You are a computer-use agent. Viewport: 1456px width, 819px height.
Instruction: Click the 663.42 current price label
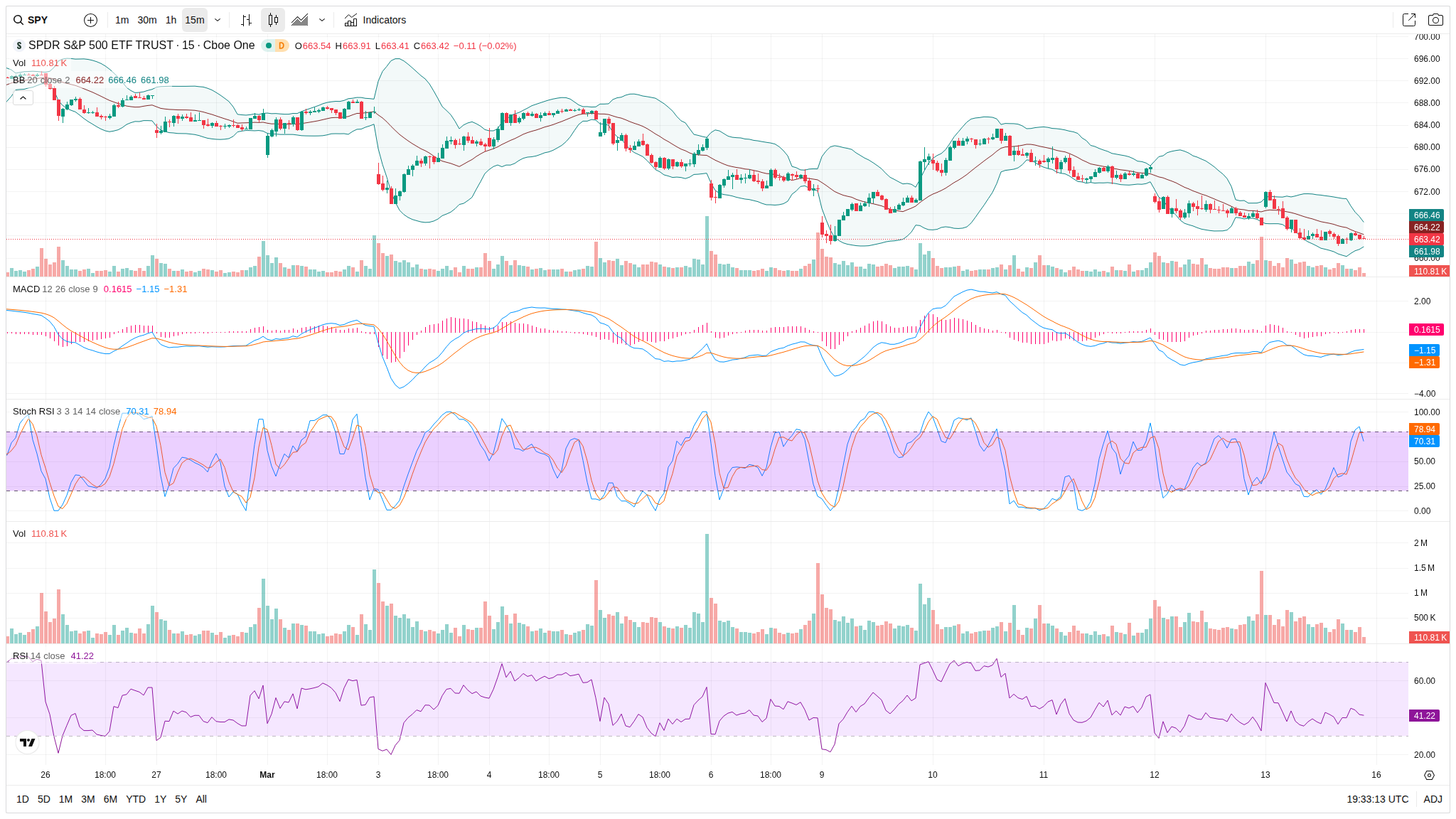(1425, 240)
